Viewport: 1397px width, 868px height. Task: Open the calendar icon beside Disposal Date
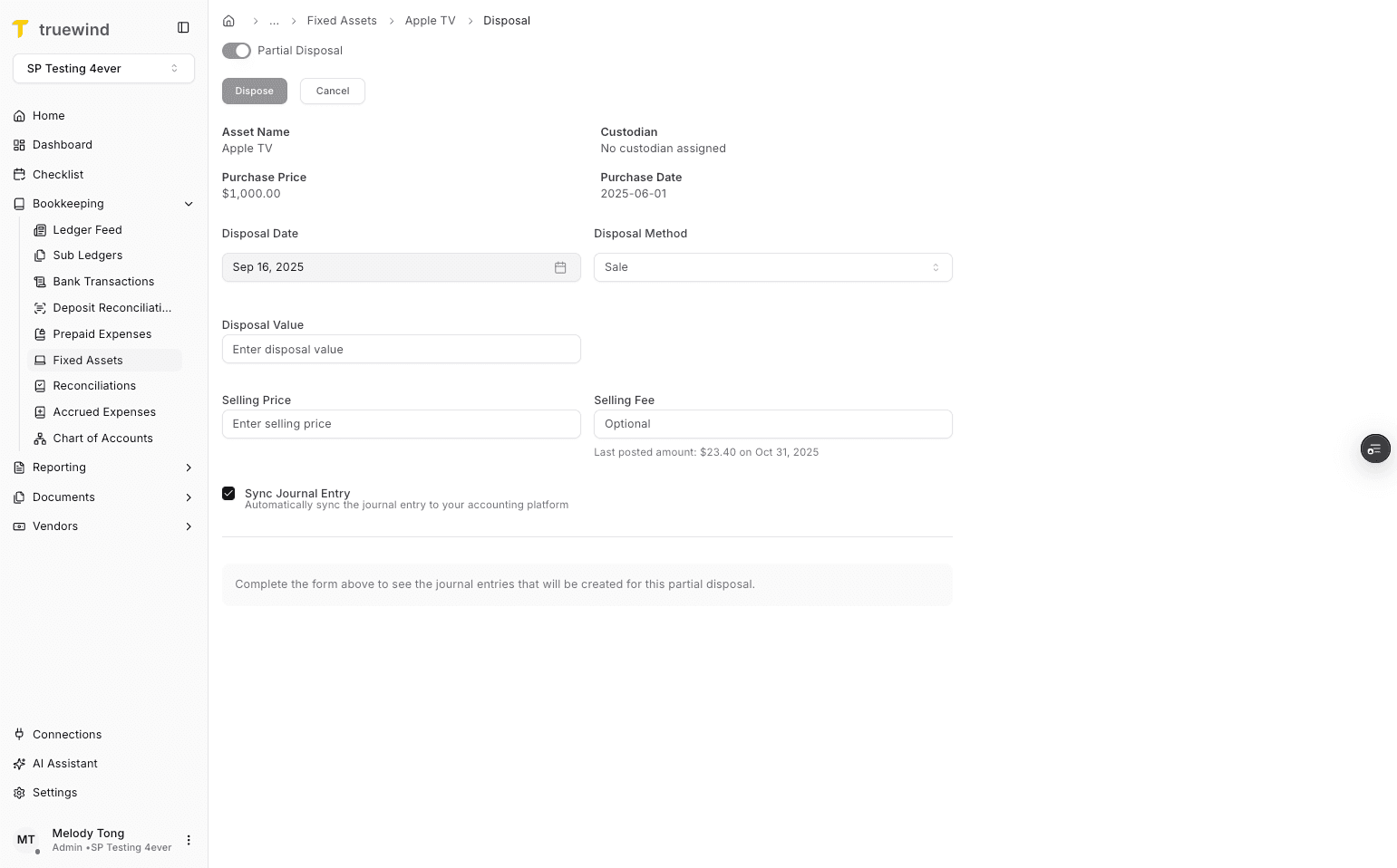560,267
